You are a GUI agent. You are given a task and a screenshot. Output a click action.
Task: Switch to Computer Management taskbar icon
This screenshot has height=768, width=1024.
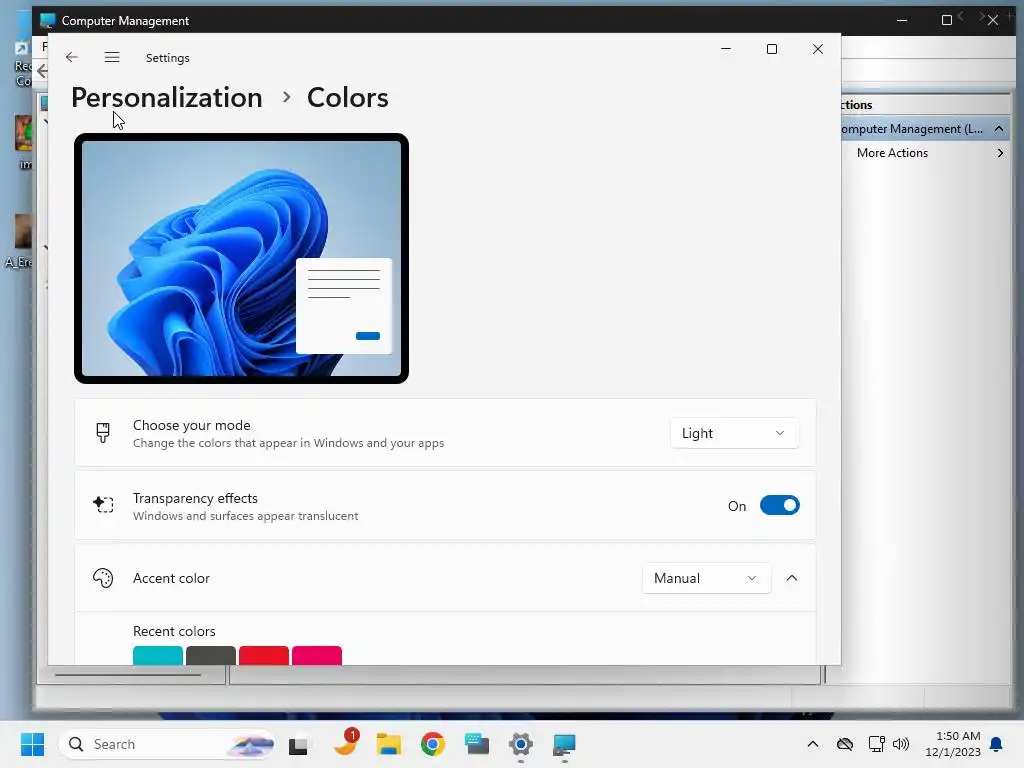pos(564,744)
